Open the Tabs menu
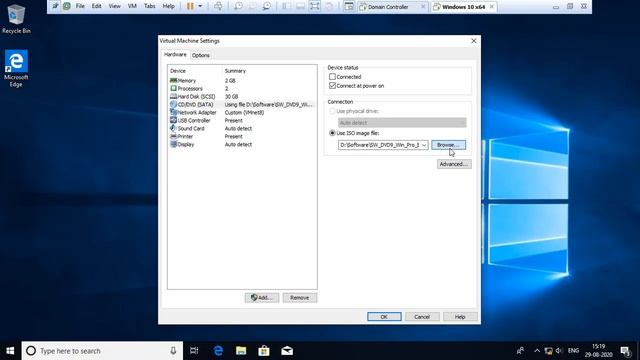The image size is (640, 360). [x=150, y=6]
